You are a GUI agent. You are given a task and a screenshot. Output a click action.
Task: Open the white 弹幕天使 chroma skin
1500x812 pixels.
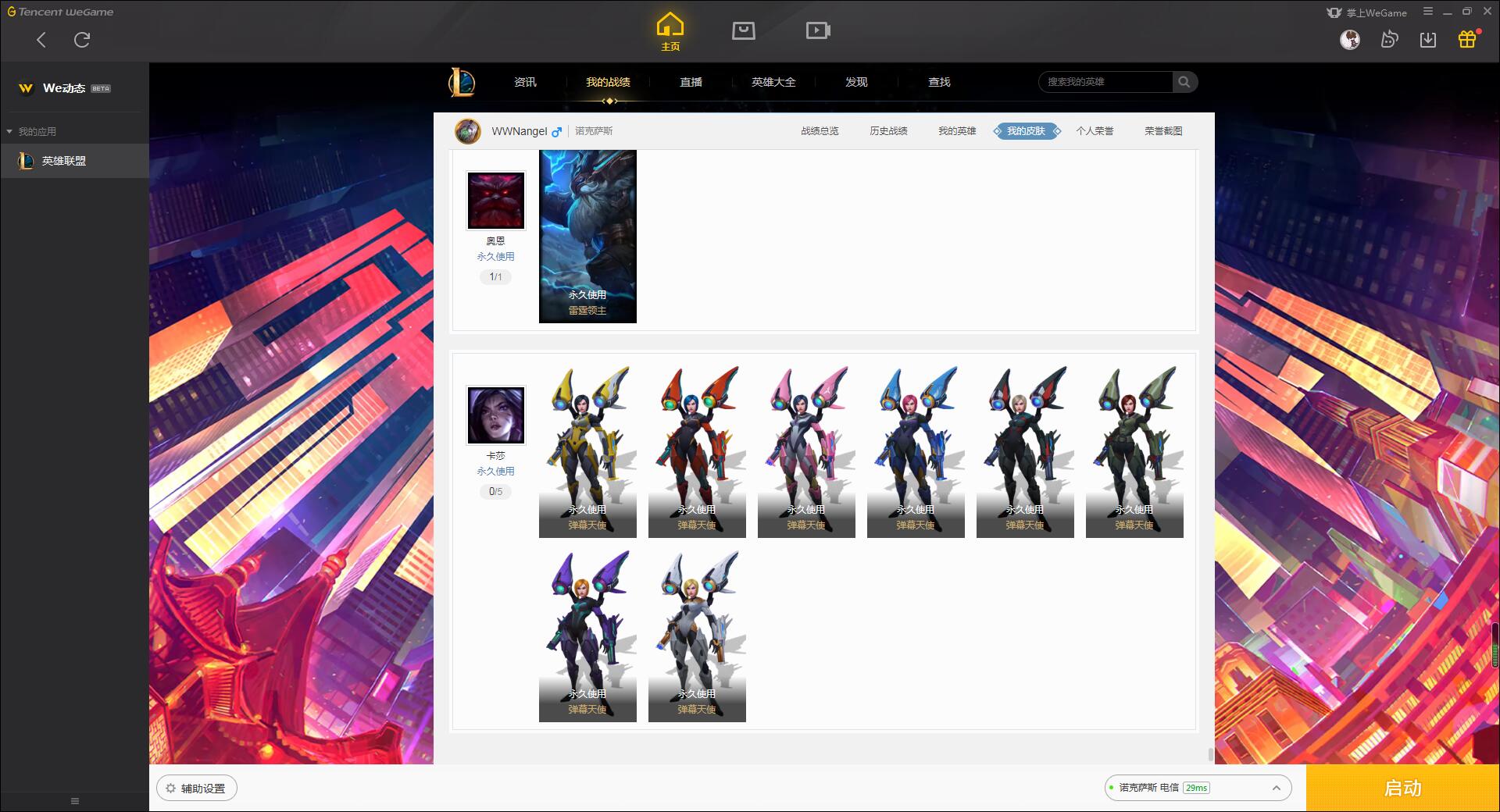tap(697, 636)
